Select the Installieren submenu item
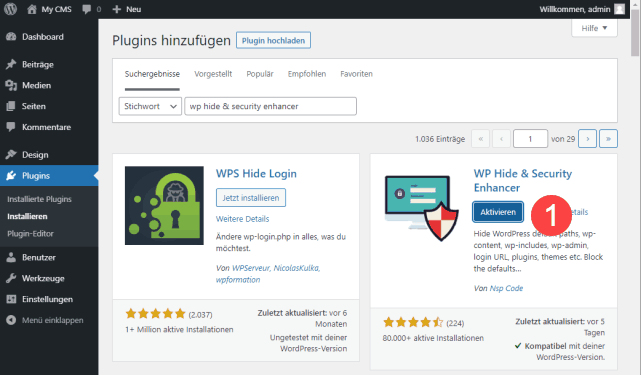 pos(27,216)
